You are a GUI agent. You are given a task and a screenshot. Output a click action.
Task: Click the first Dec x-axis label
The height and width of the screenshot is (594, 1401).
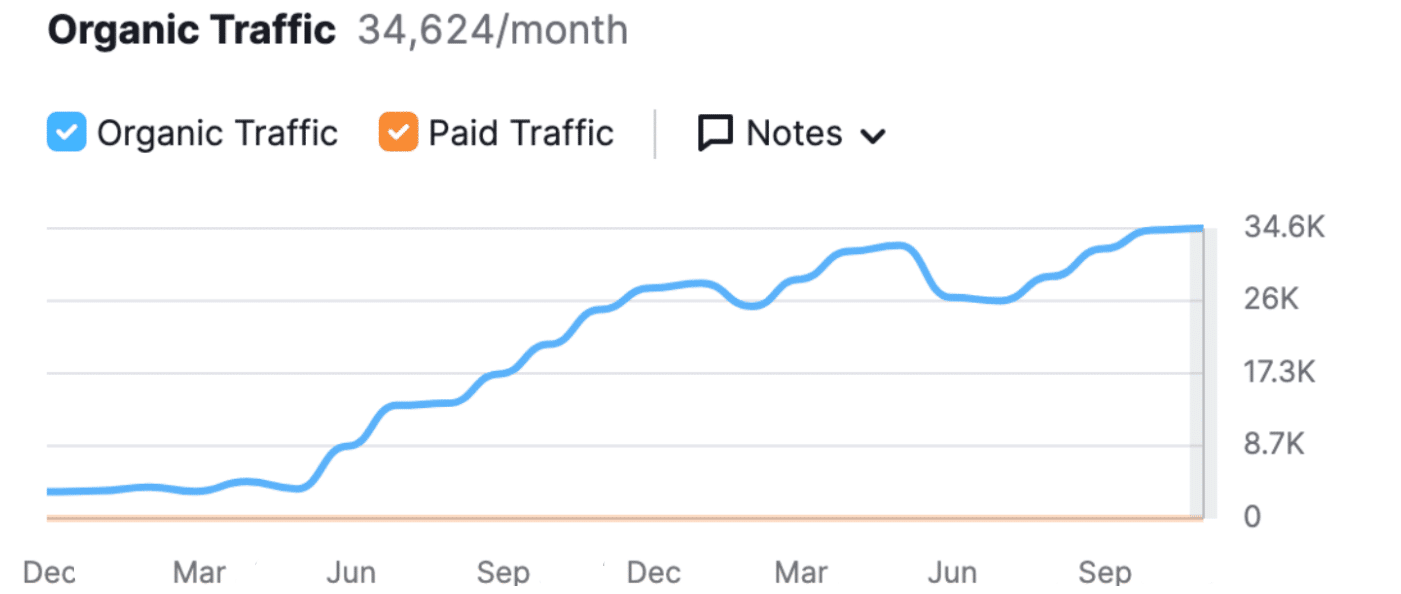48,572
